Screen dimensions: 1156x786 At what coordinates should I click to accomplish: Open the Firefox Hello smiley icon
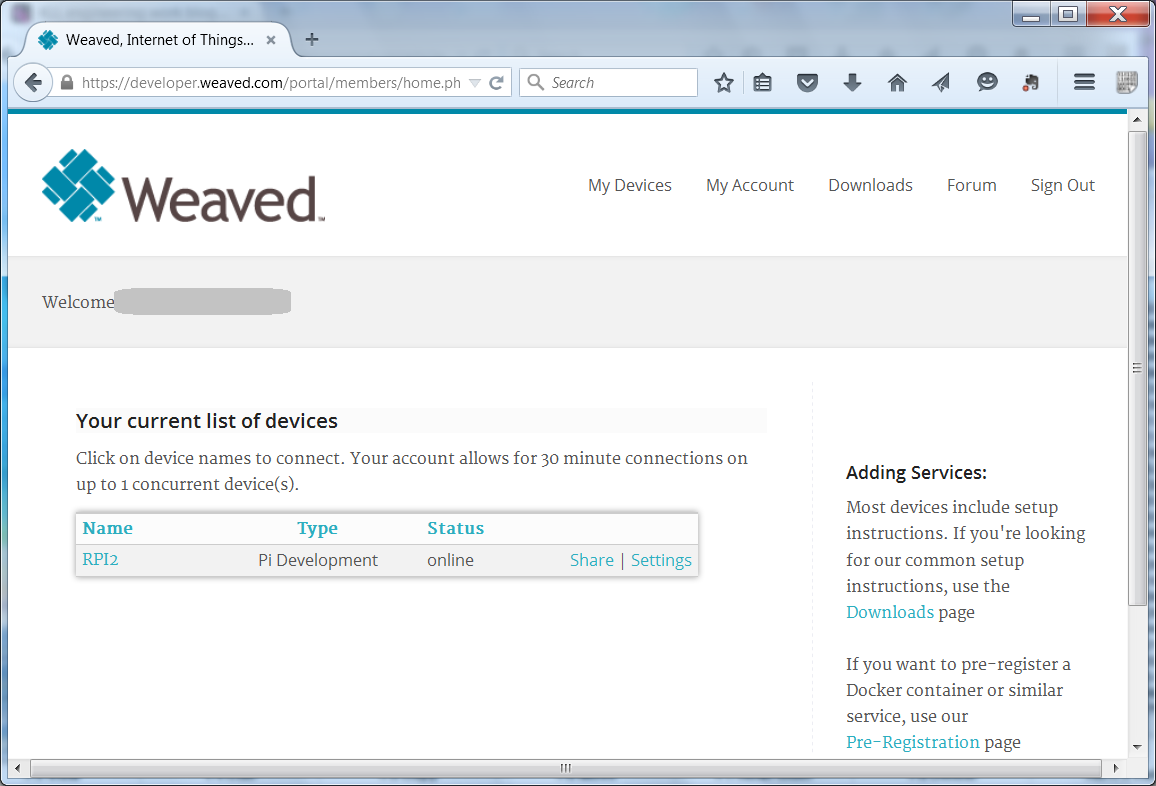tap(987, 83)
